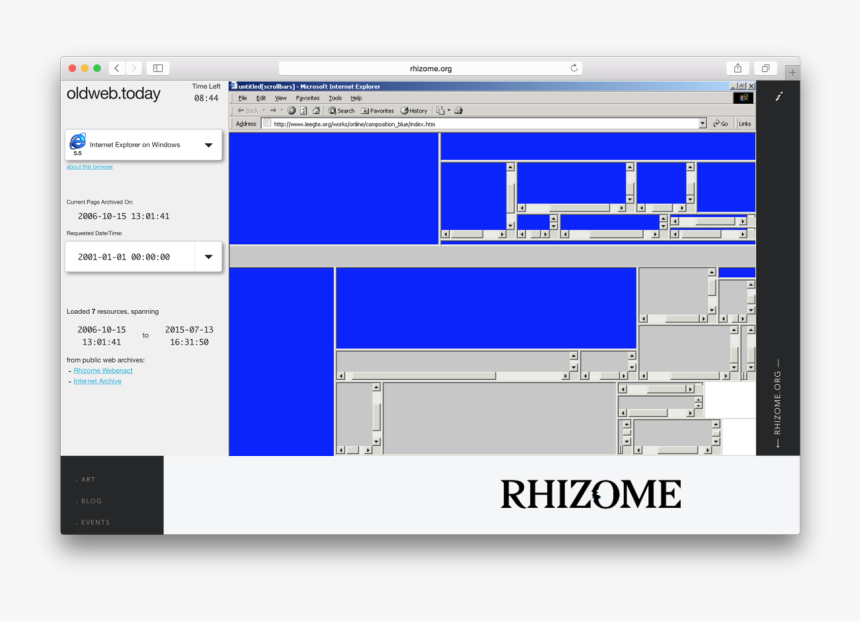Click the Internet Archive link
Image resolution: width=860 pixels, height=621 pixels.
click(x=98, y=381)
